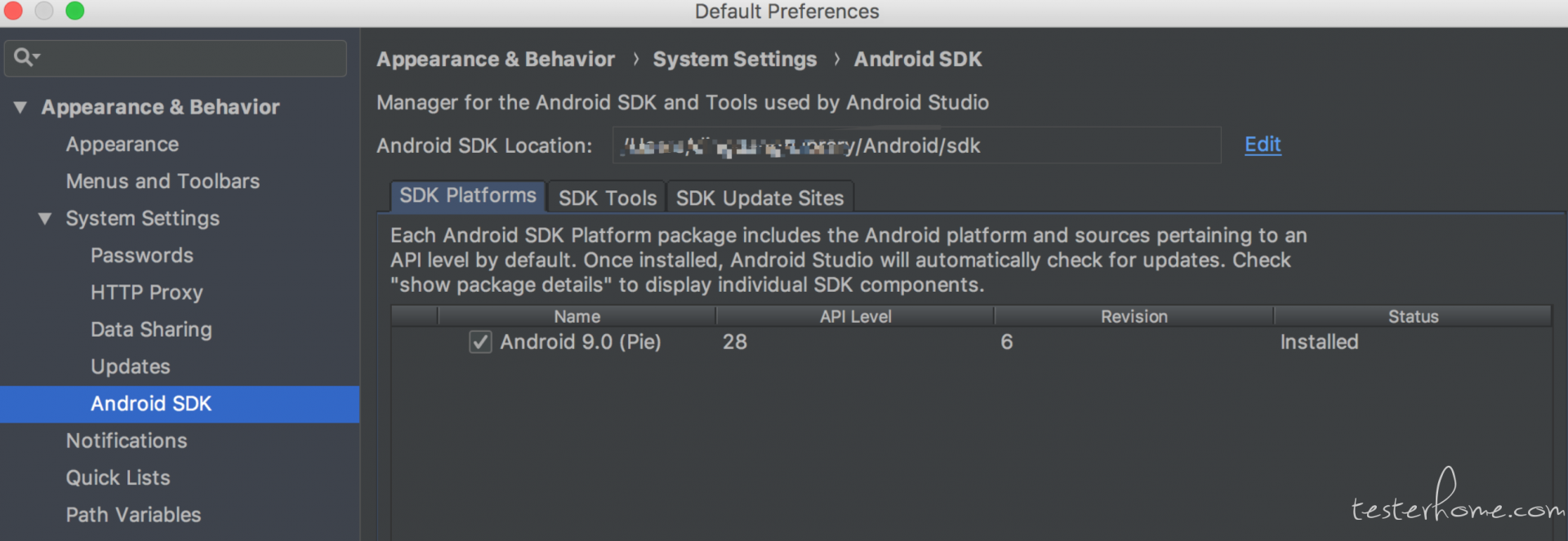Image resolution: width=1568 pixels, height=541 pixels.
Task: Click the Default Preferences title bar
Action: (784, 11)
